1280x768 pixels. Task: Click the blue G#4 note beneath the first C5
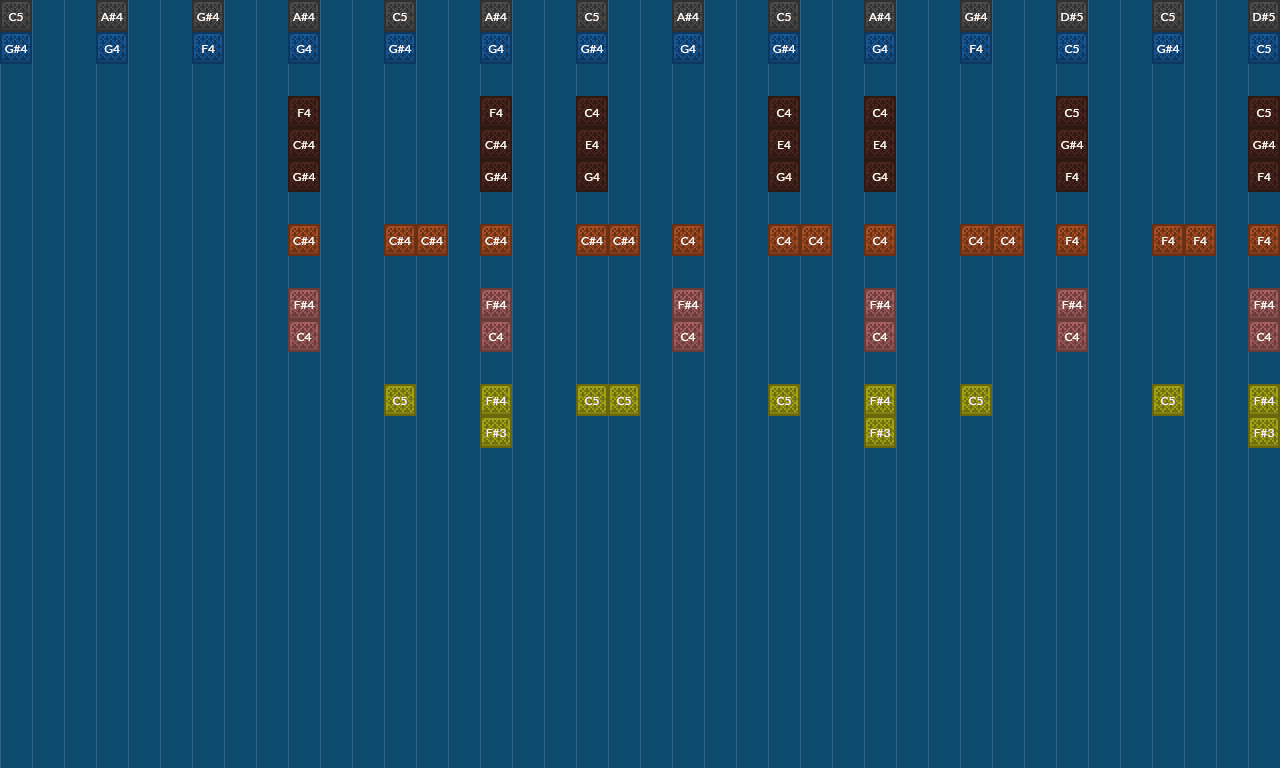(x=15, y=48)
